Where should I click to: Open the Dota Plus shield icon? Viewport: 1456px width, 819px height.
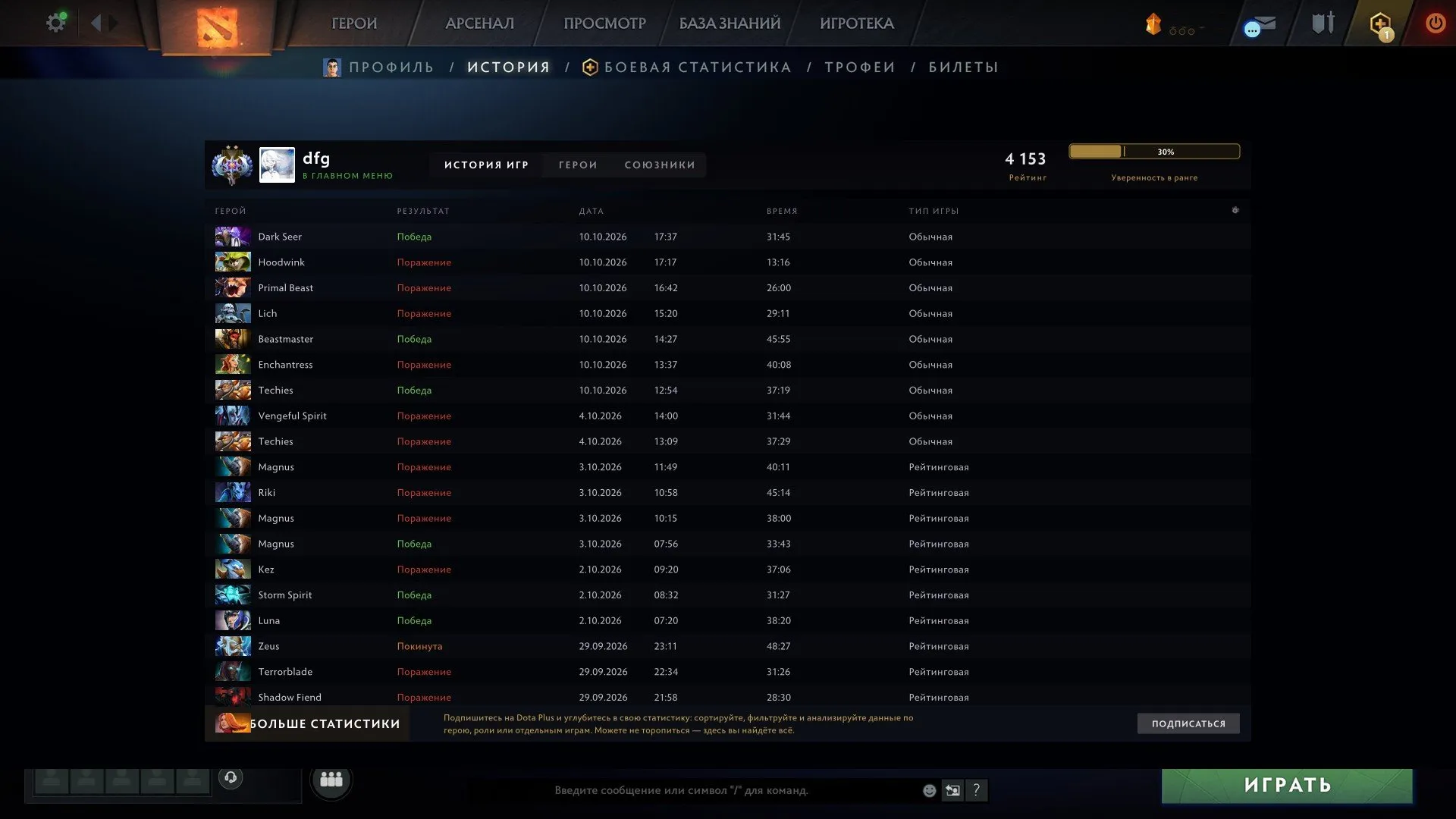(1379, 24)
